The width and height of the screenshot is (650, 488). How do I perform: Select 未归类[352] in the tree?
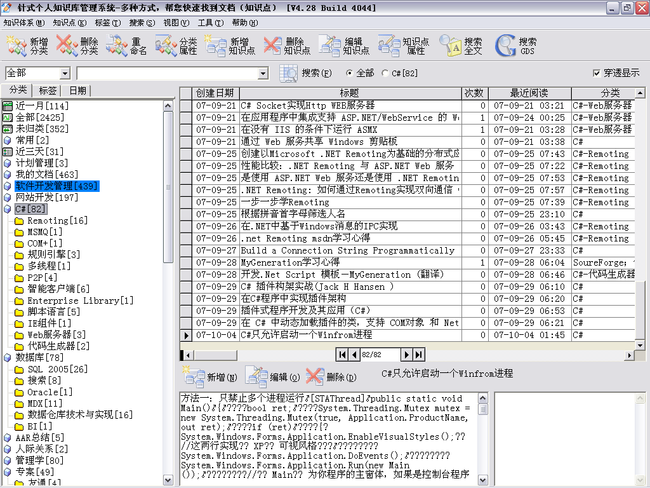tap(42, 129)
